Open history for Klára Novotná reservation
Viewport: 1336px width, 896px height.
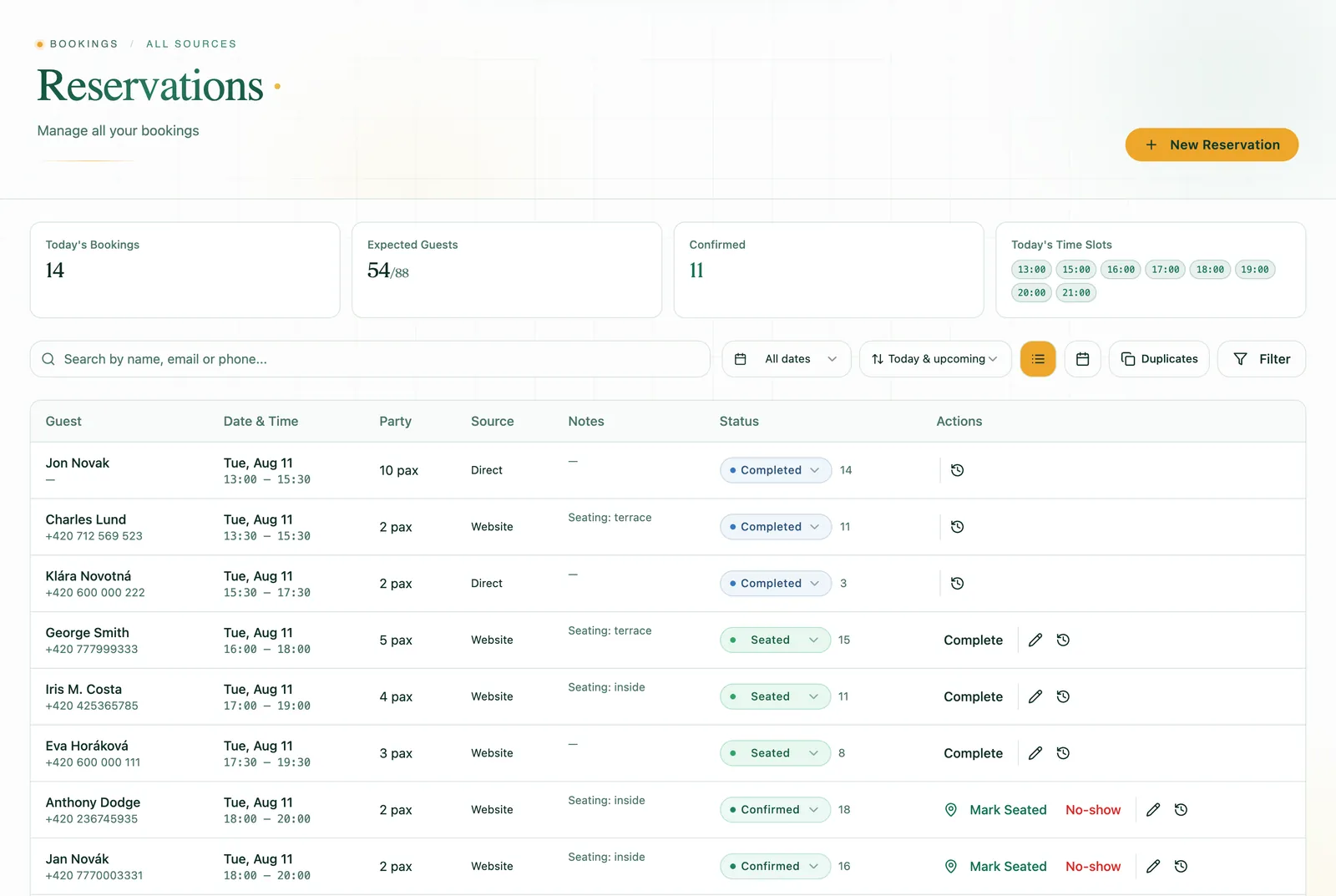957,584
